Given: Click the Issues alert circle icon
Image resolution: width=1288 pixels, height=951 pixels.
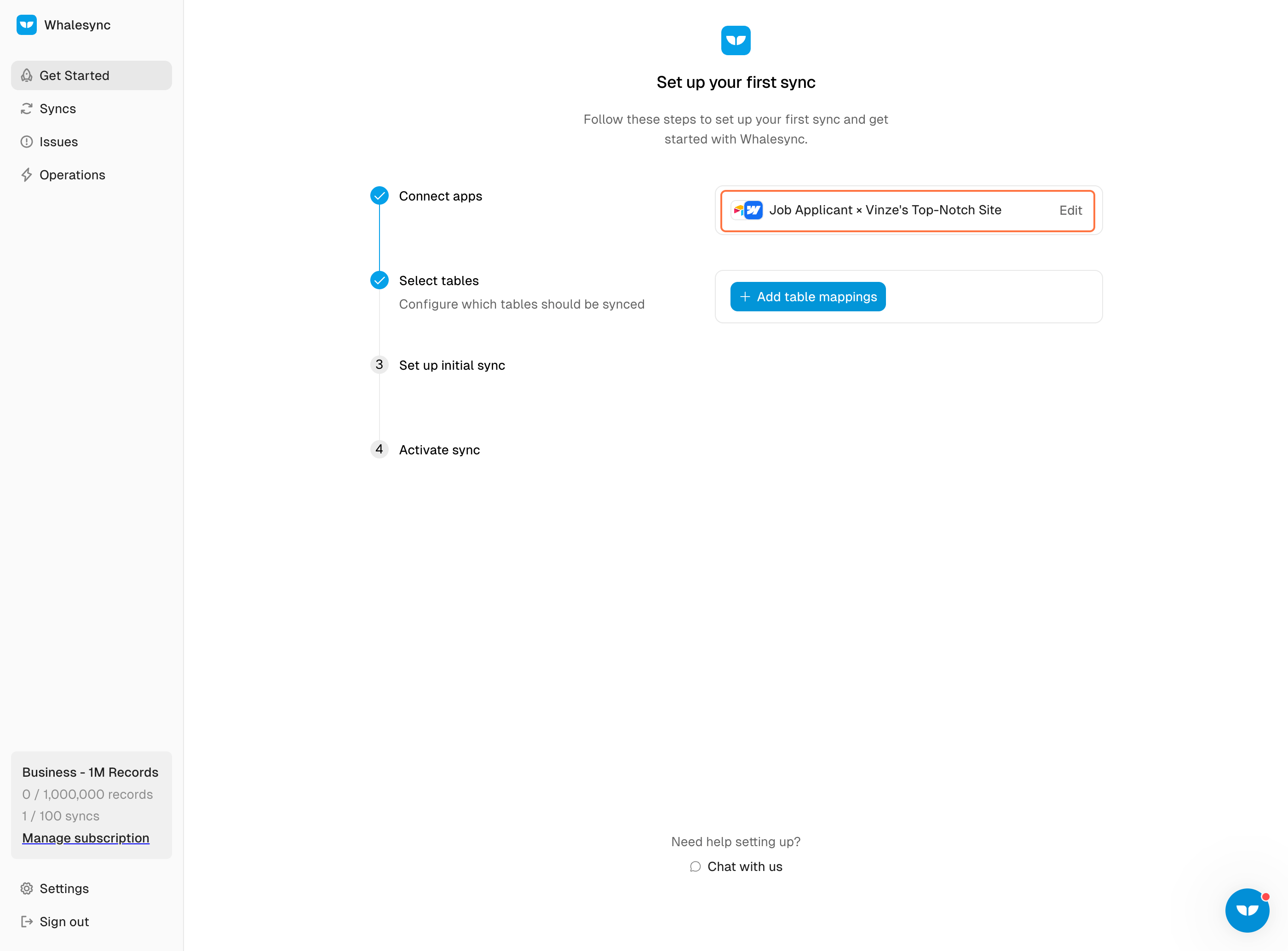Looking at the screenshot, I should click(27, 142).
